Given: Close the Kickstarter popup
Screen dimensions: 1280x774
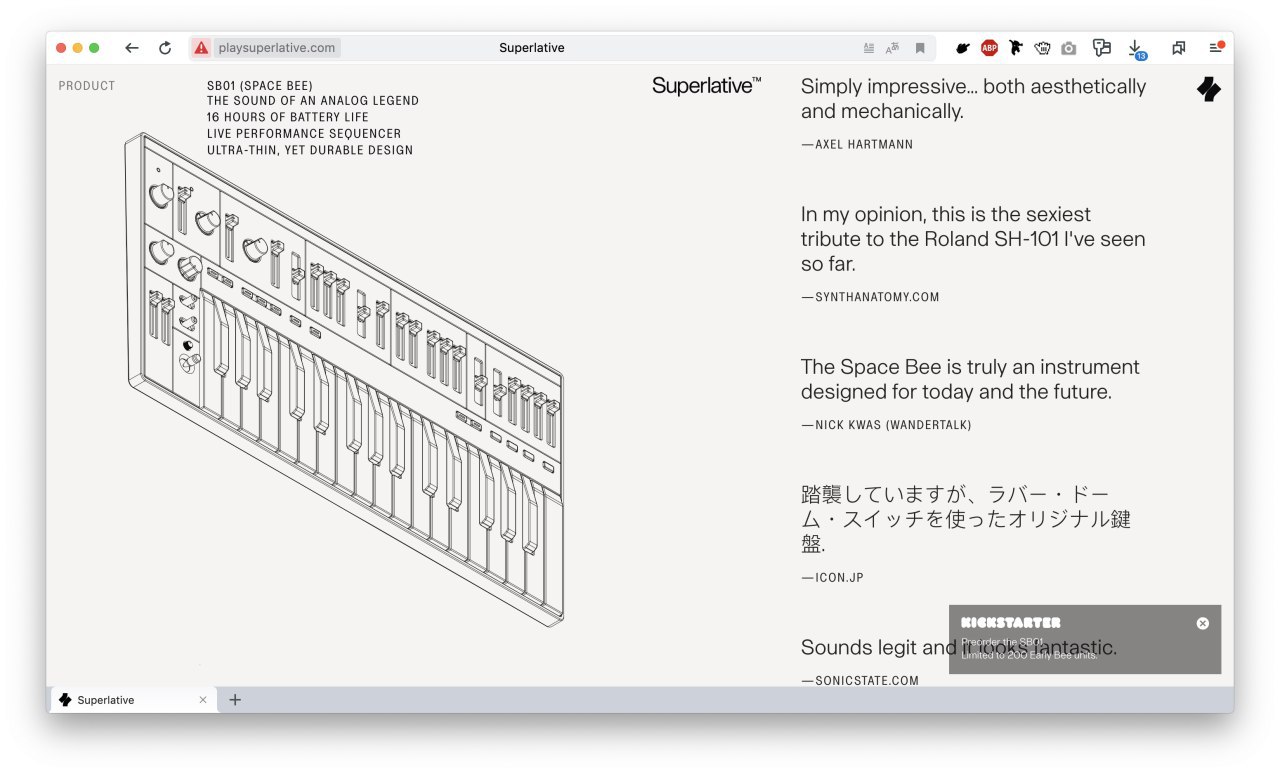Looking at the screenshot, I should (x=1203, y=623).
